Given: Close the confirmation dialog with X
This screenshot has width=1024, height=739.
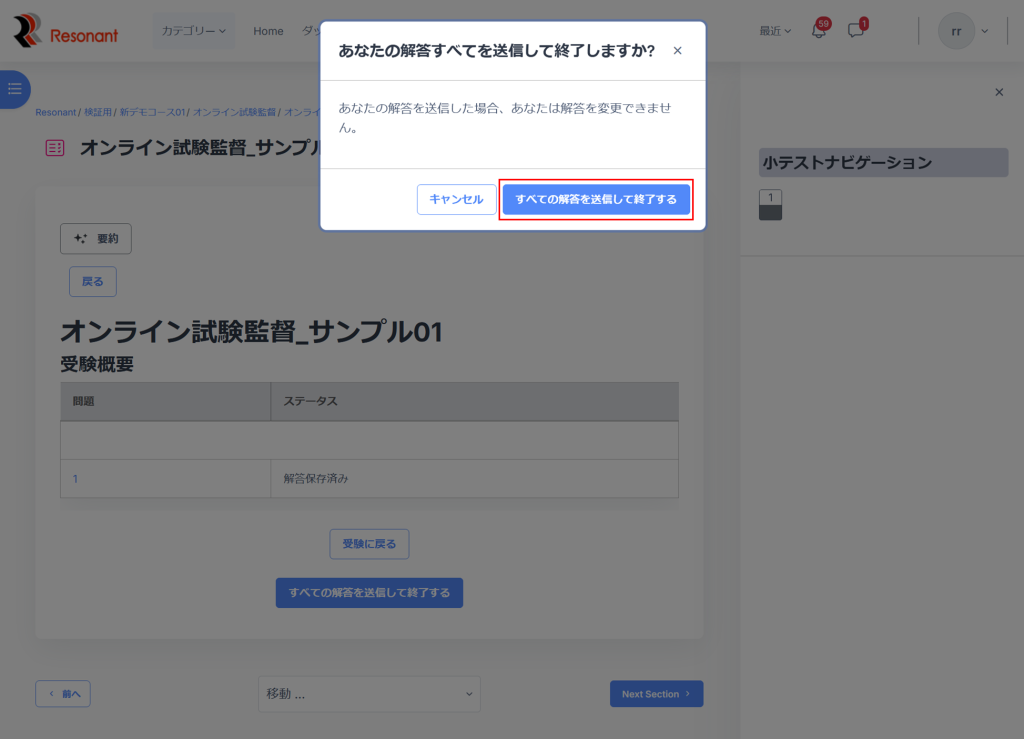Looking at the screenshot, I should [x=678, y=51].
